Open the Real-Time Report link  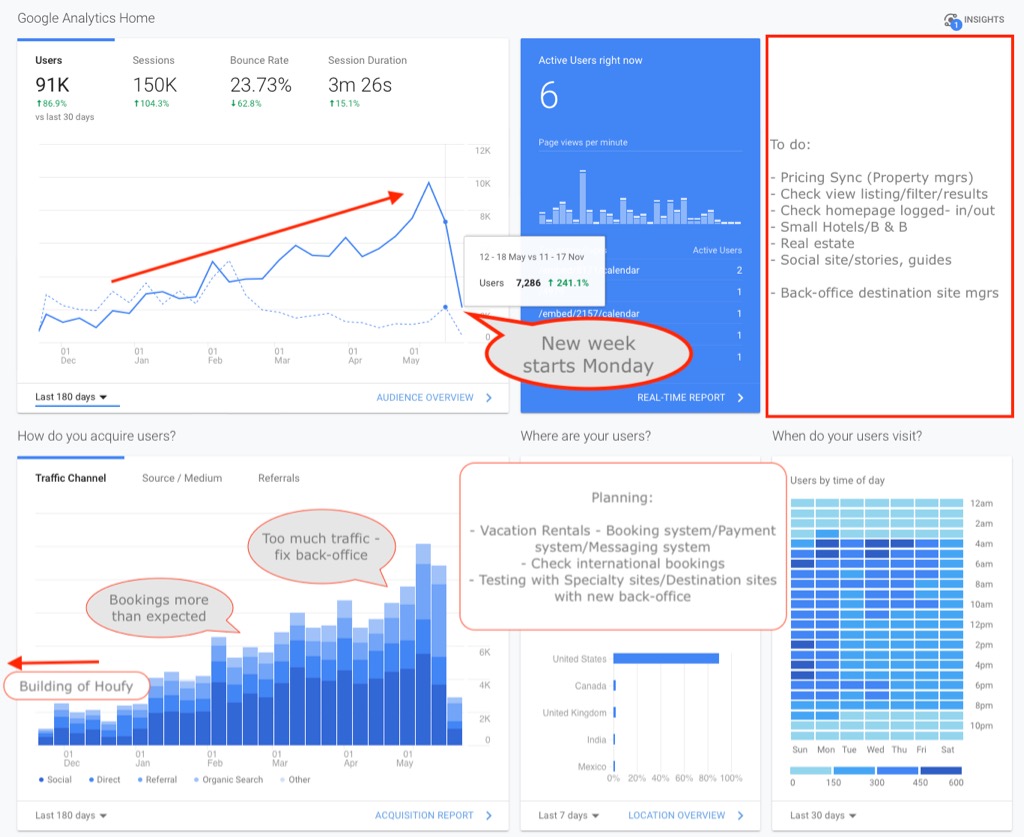click(681, 397)
